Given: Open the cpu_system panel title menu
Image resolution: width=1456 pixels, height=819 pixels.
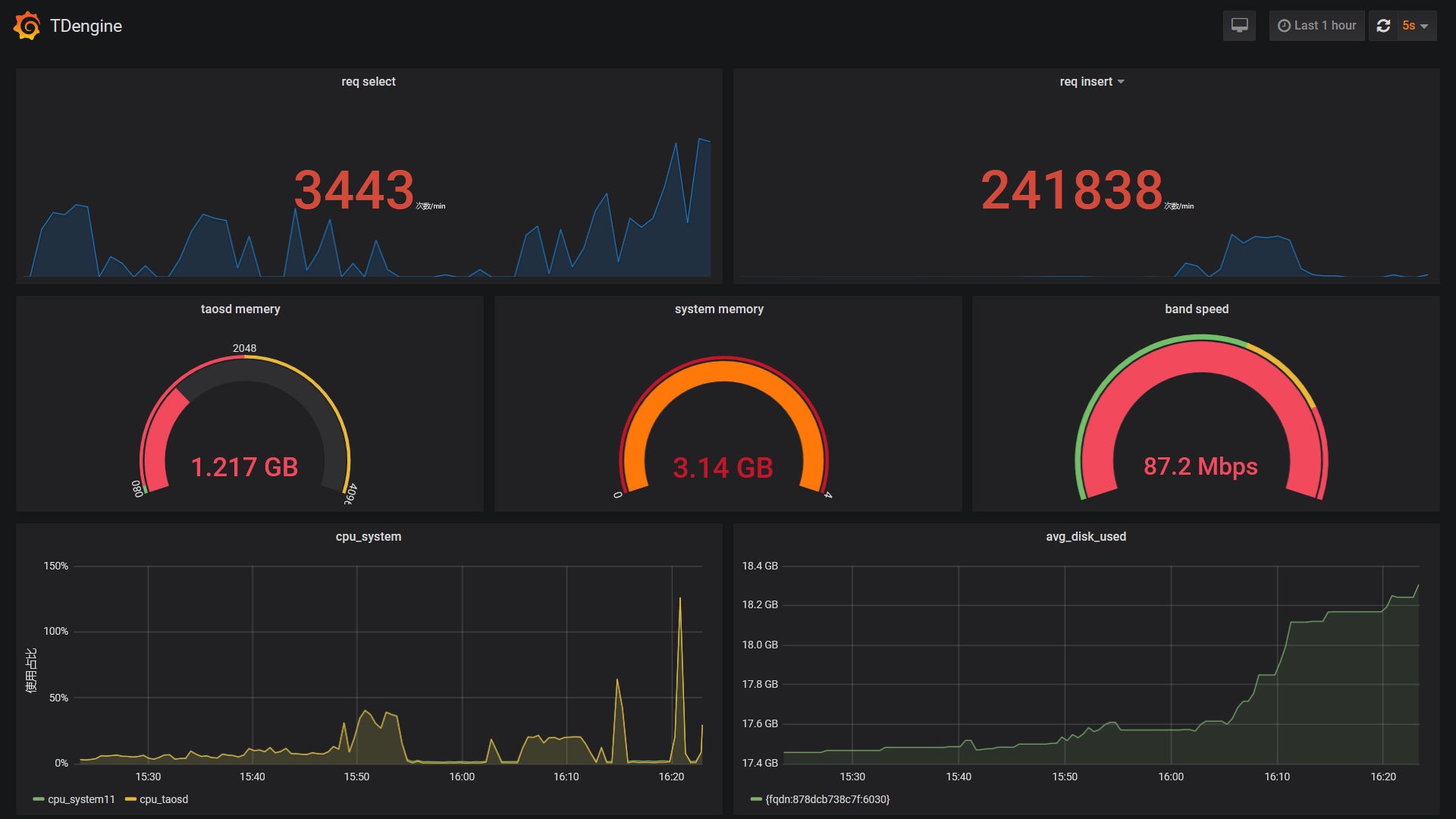Looking at the screenshot, I should click(x=368, y=537).
